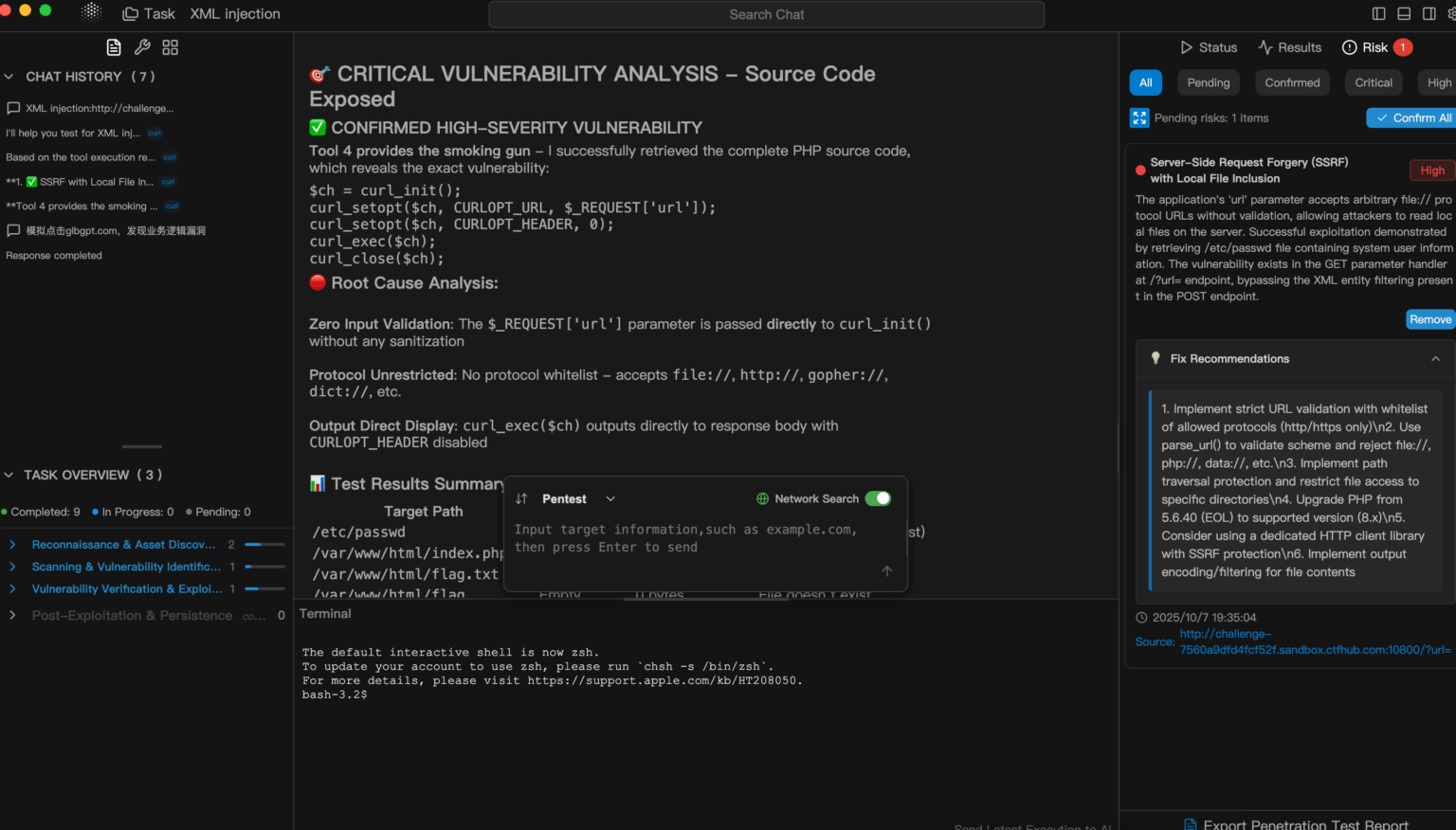This screenshot has width=1456, height=830.
Task: Open the grid apps icon in sidebar
Action: pos(171,47)
